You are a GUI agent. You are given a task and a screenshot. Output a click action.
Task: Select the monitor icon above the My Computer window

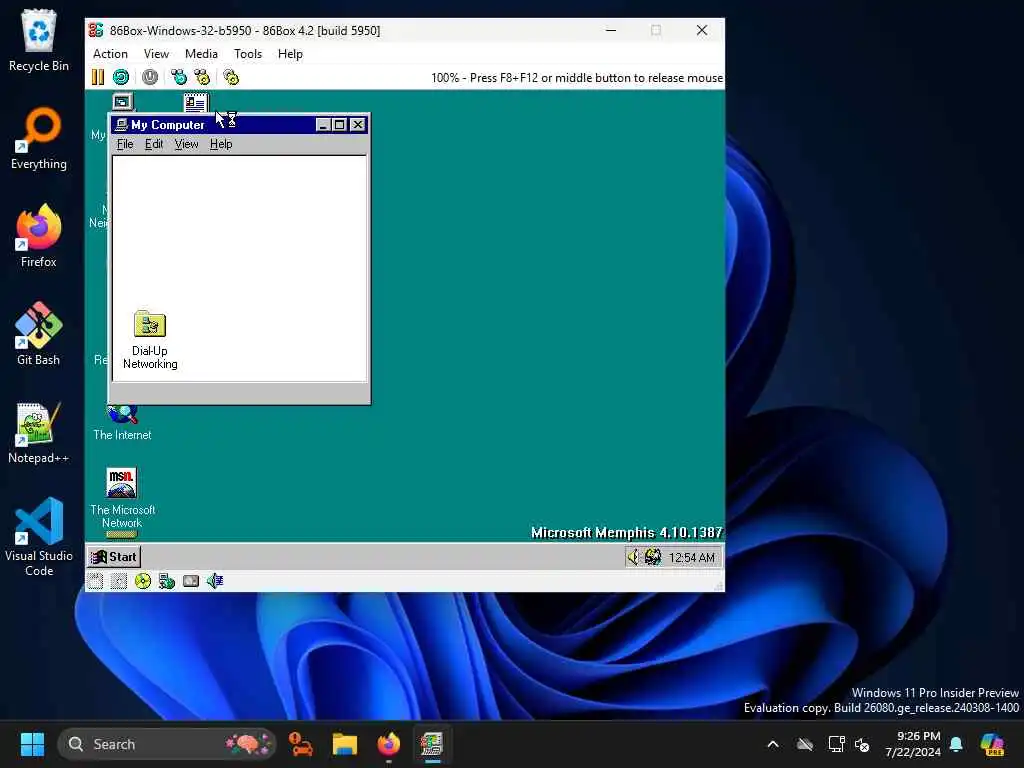pyautogui.click(x=122, y=102)
